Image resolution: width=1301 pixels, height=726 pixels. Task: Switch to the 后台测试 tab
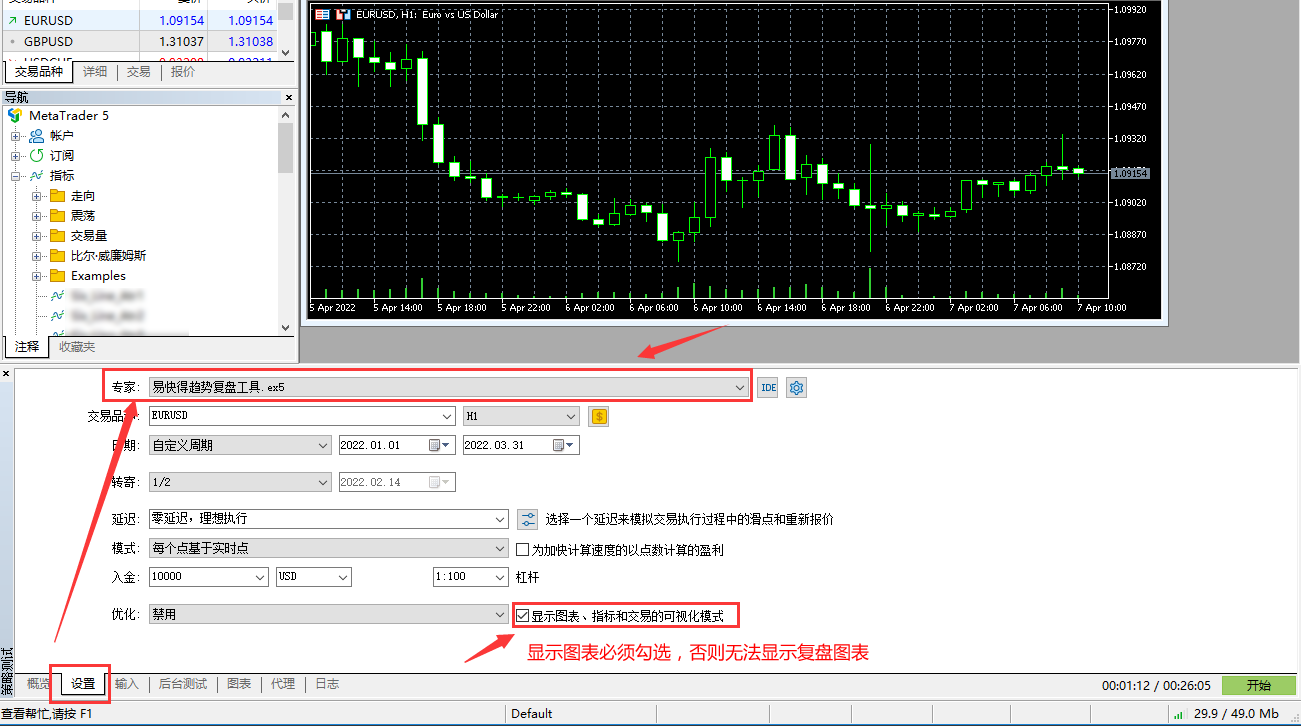point(183,684)
